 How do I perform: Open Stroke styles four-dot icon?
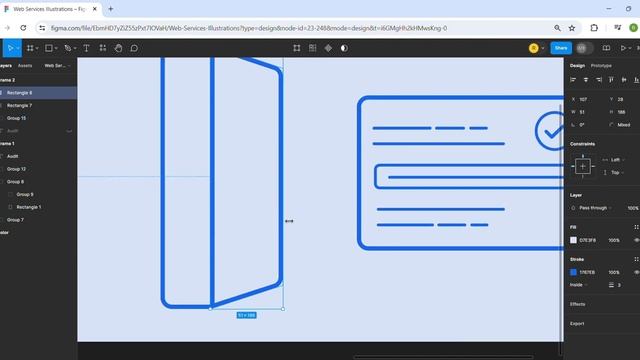pyautogui.click(x=636, y=259)
